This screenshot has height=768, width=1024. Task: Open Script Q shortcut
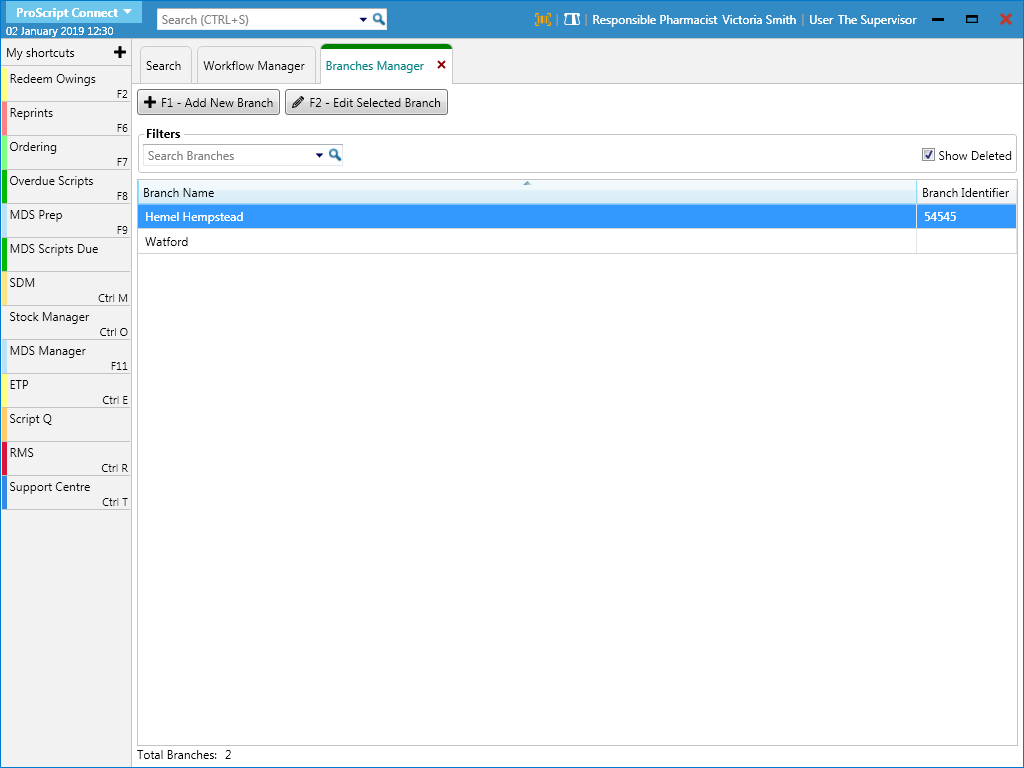[x=67, y=424]
